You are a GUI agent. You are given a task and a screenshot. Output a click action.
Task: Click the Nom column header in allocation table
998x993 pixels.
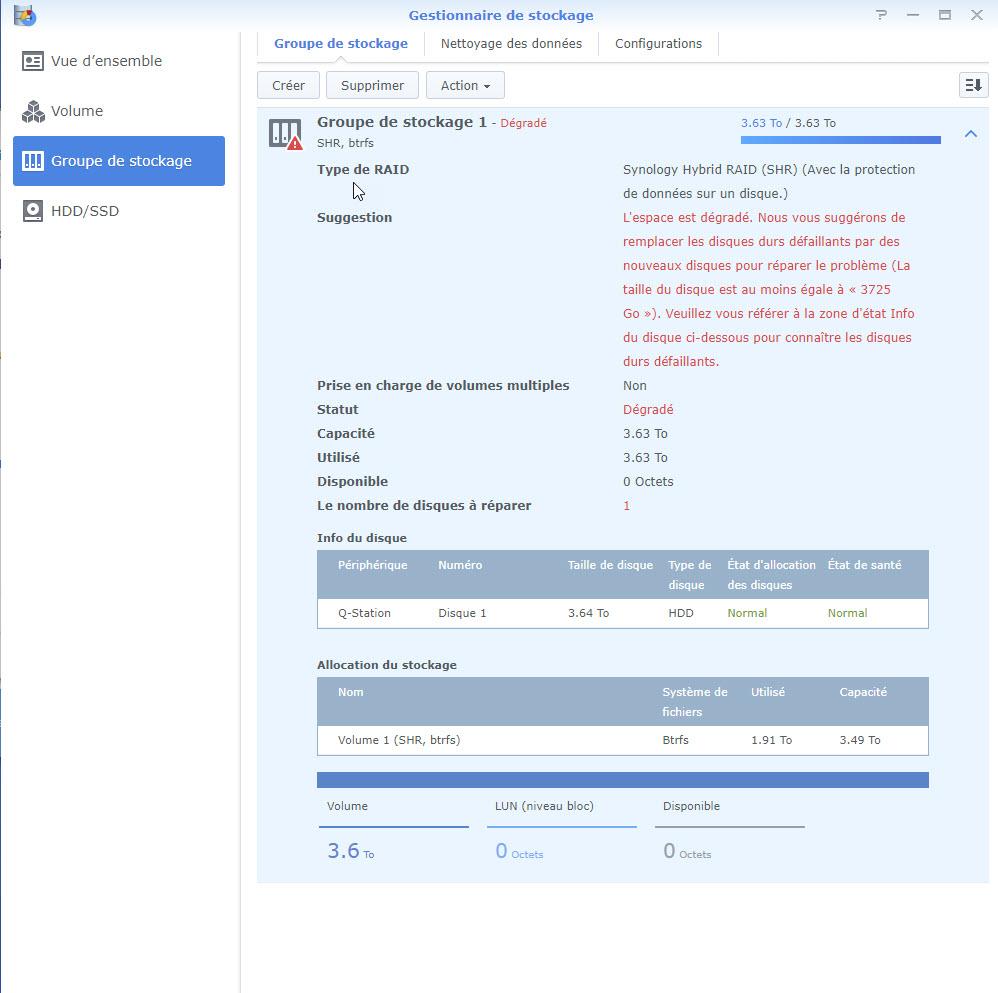tap(351, 692)
